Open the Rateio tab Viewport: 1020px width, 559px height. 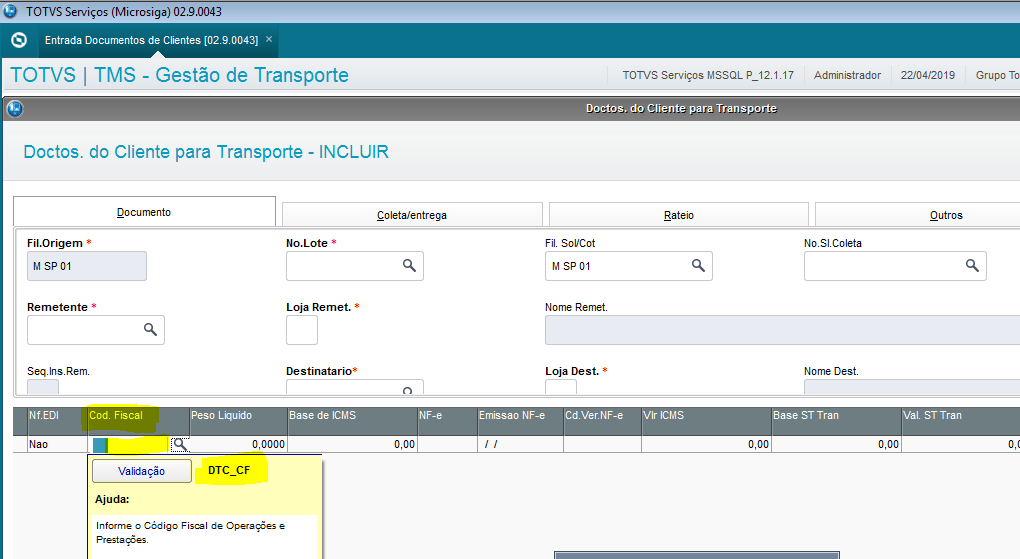[678, 215]
